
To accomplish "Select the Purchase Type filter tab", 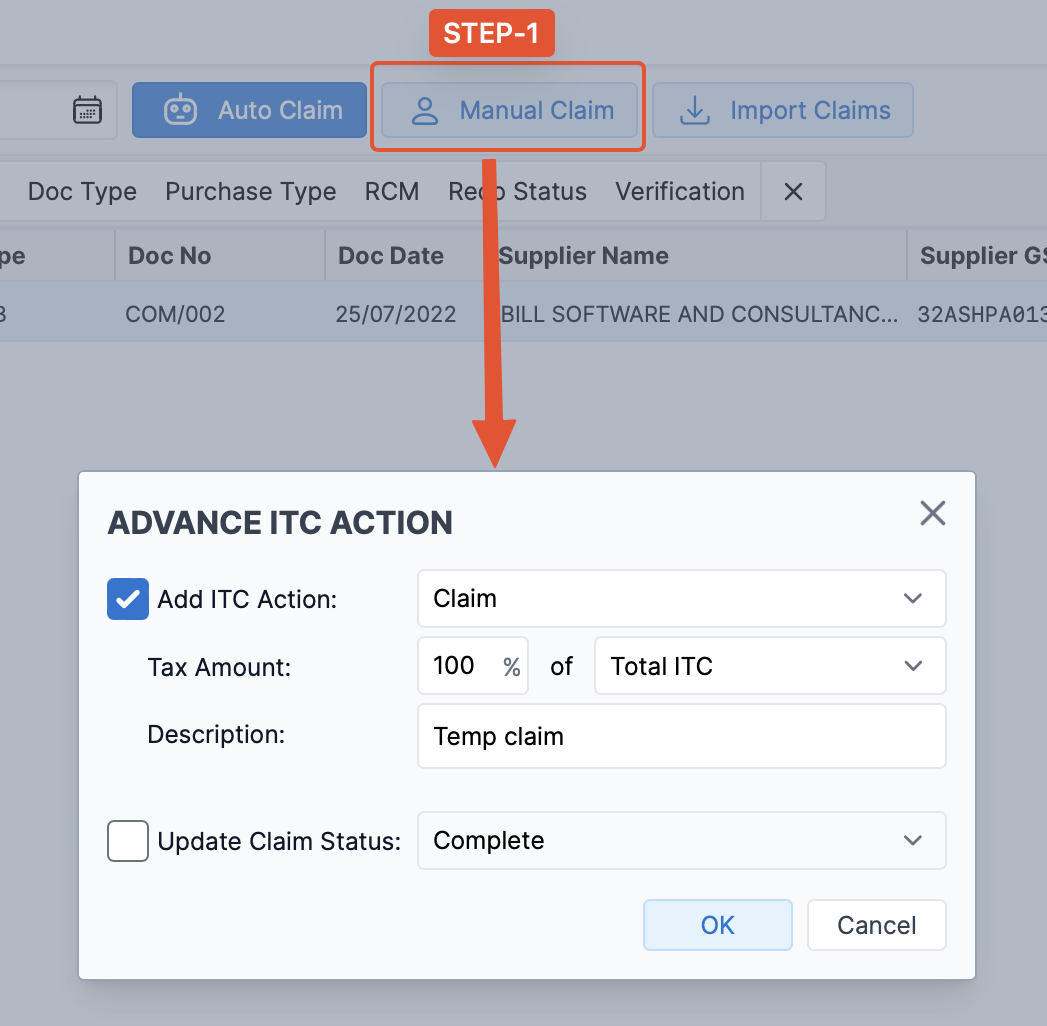I will (x=251, y=192).
